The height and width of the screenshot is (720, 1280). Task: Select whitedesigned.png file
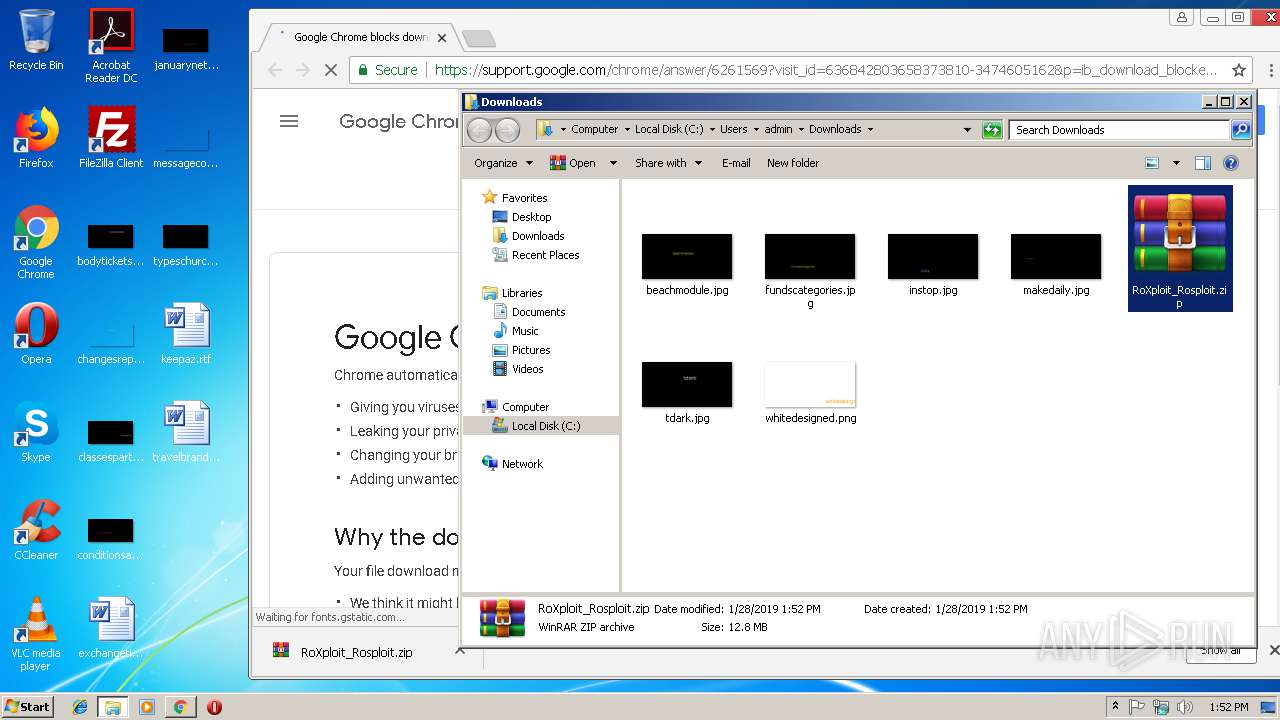click(810, 393)
